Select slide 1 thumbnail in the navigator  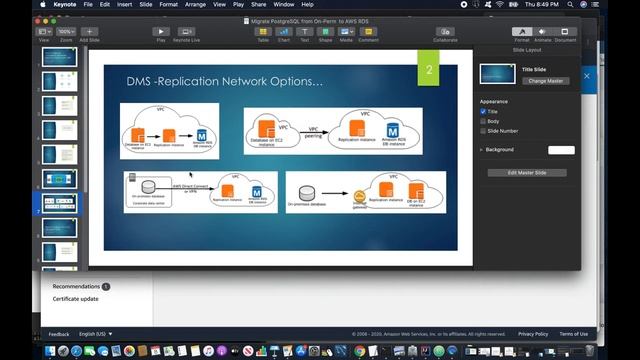coord(60,57)
